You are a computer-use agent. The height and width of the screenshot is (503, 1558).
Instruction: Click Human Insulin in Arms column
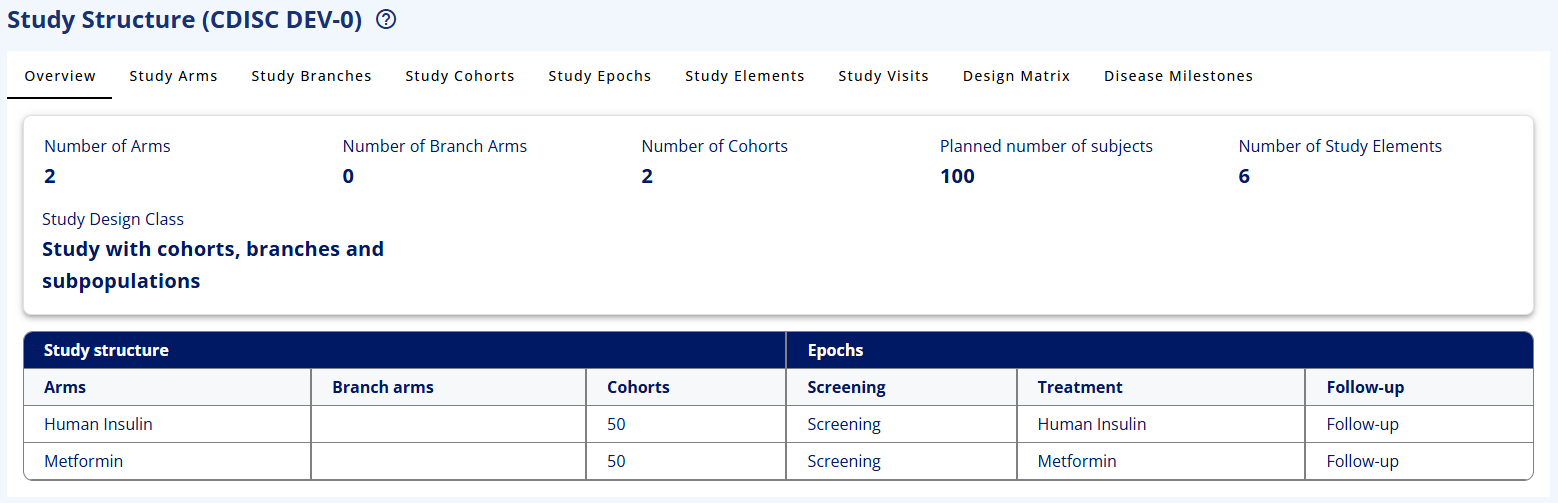click(98, 424)
